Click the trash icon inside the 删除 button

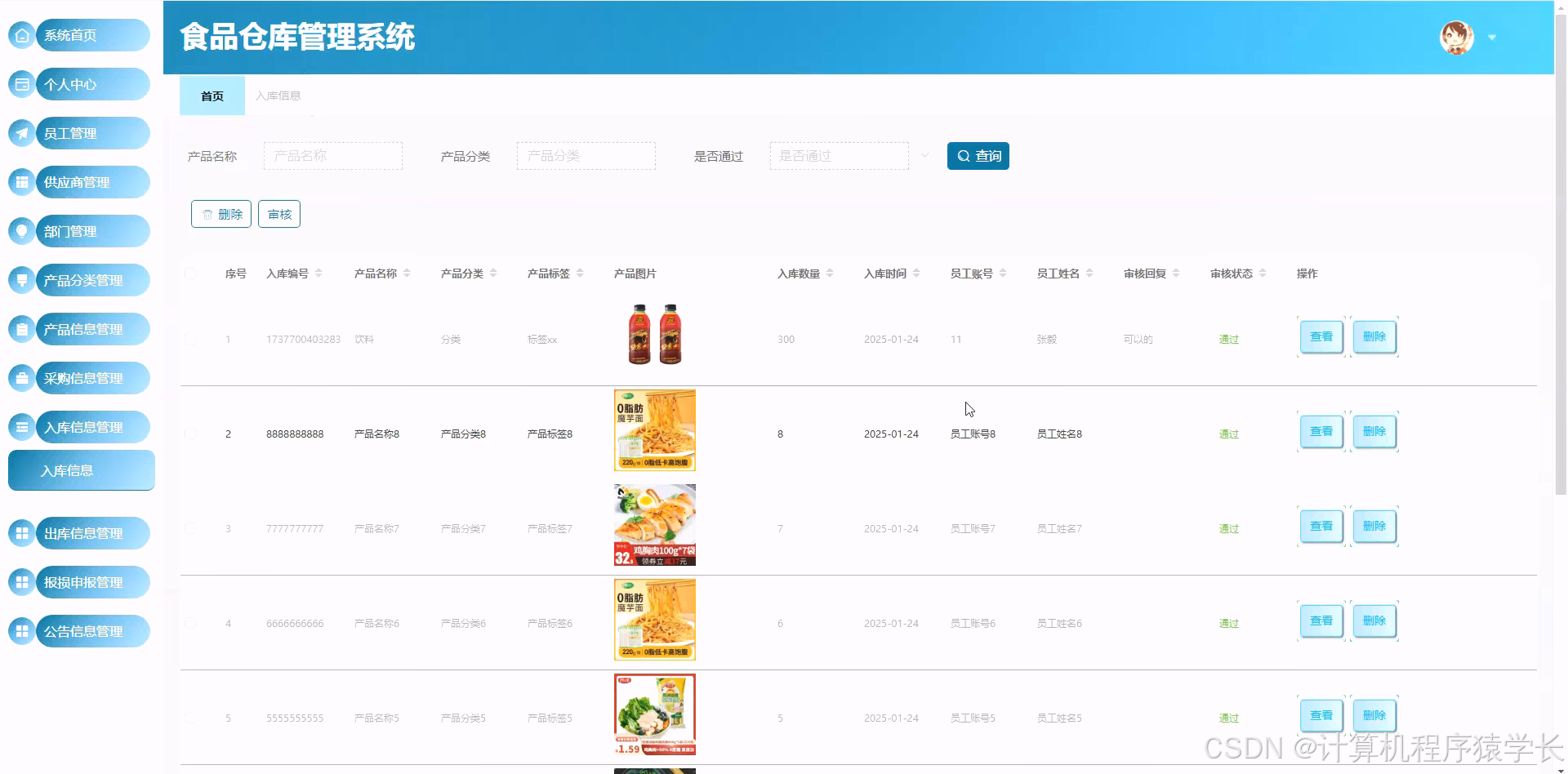click(x=207, y=214)
